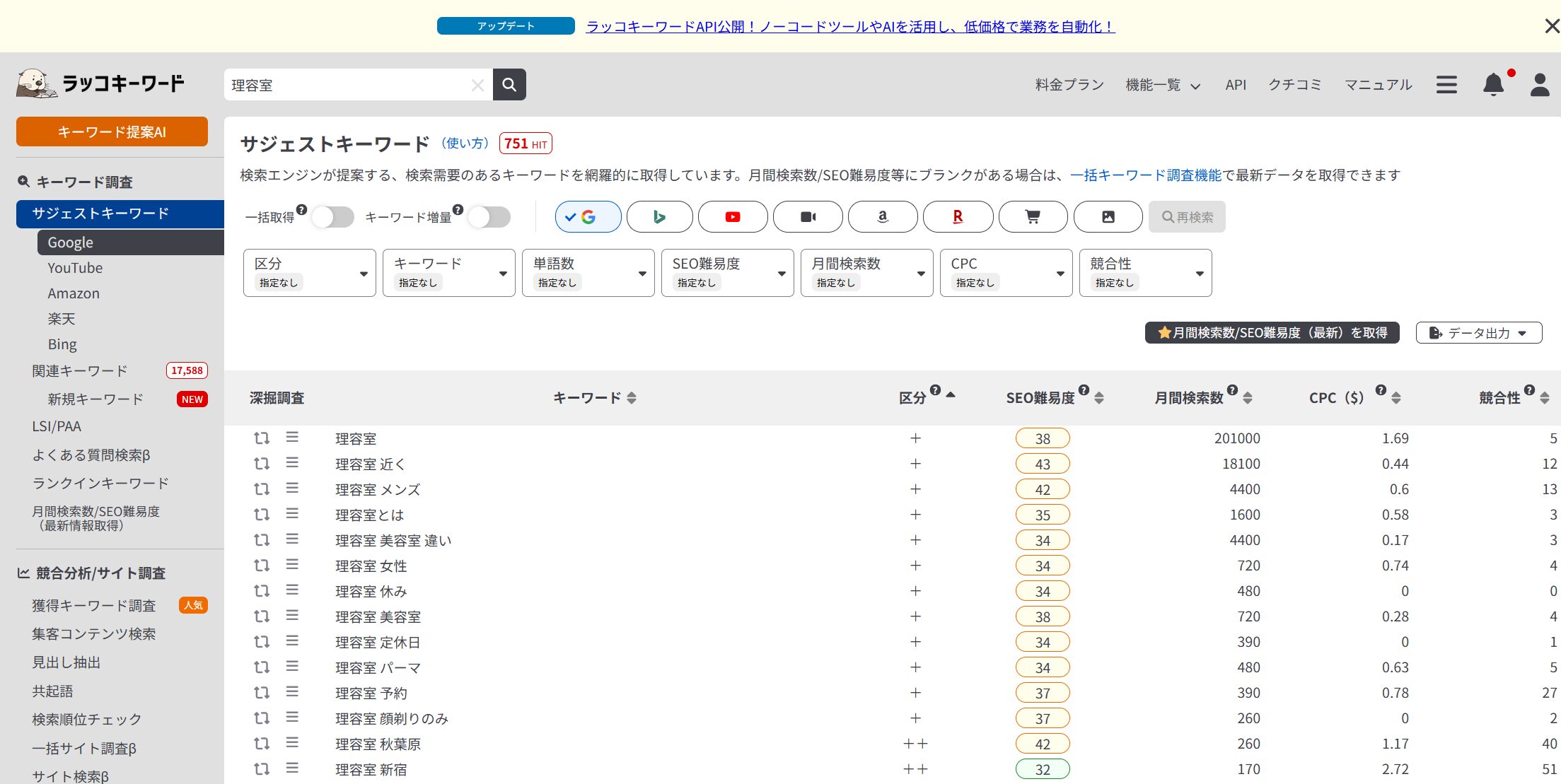
Task: Enable the キーワード増量 toggle switch
Action: point(490,217)
